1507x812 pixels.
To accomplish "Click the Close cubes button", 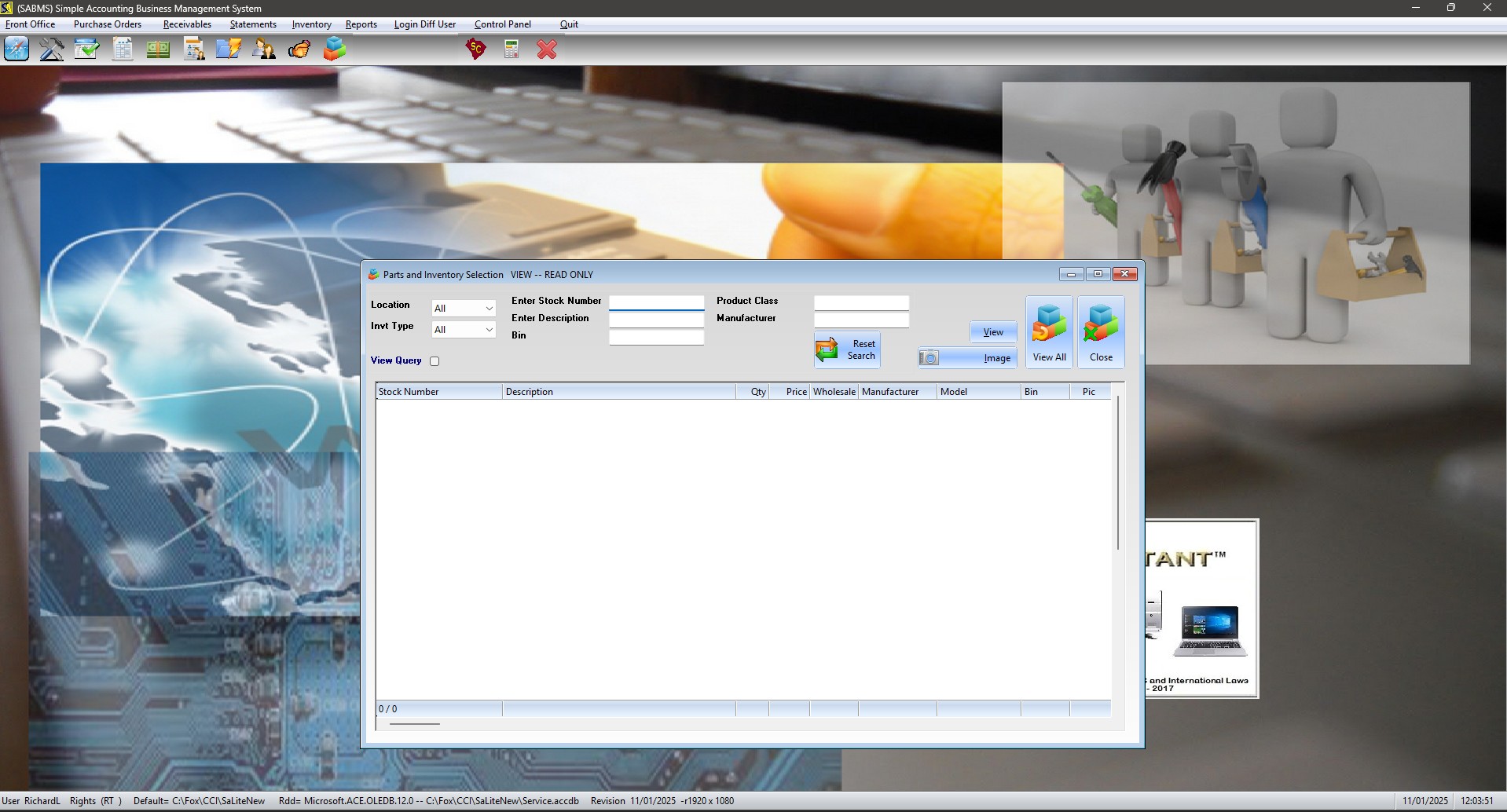I will tap(1101, 332).
